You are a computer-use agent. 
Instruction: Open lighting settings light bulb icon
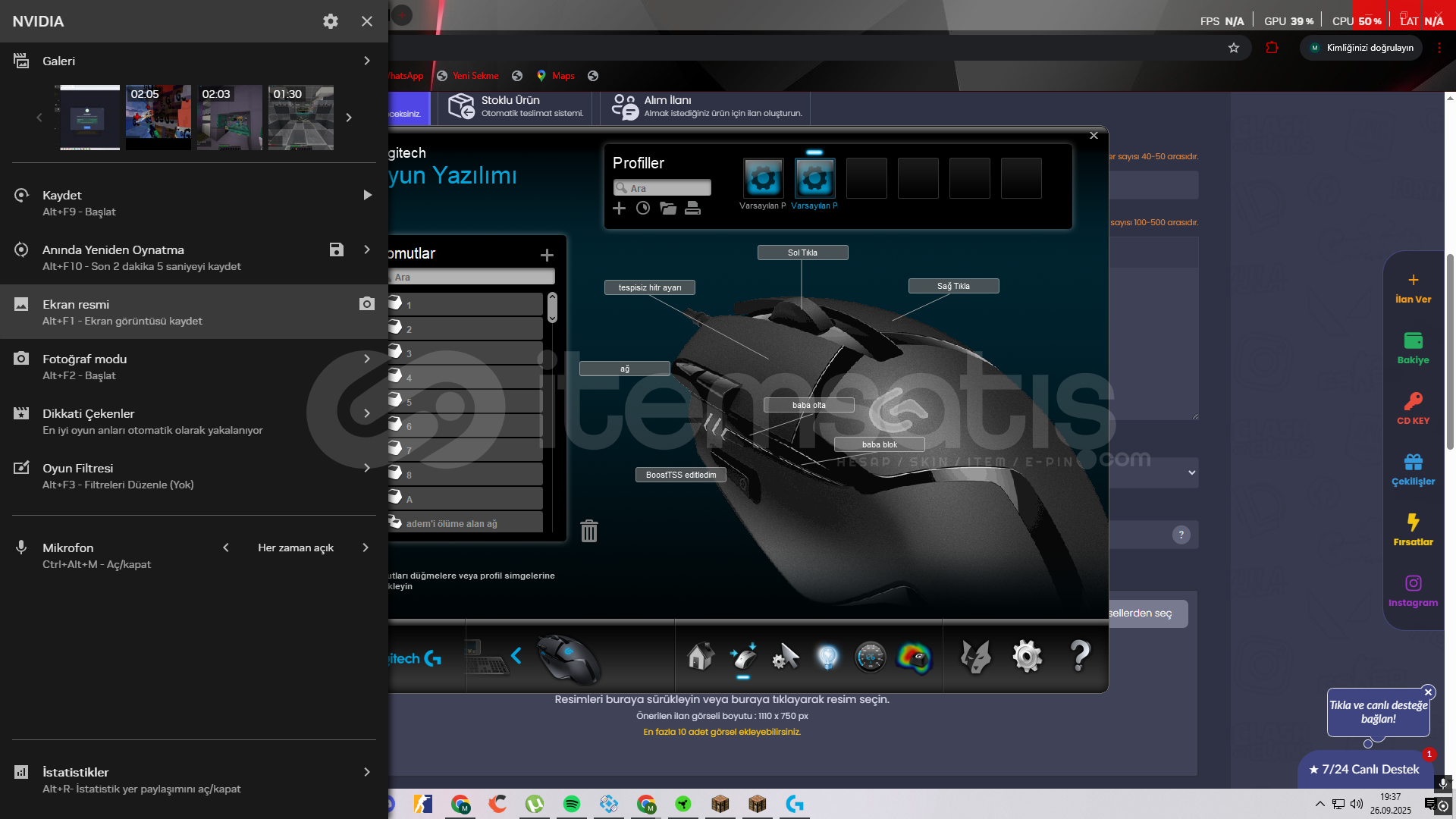[828, 656]
